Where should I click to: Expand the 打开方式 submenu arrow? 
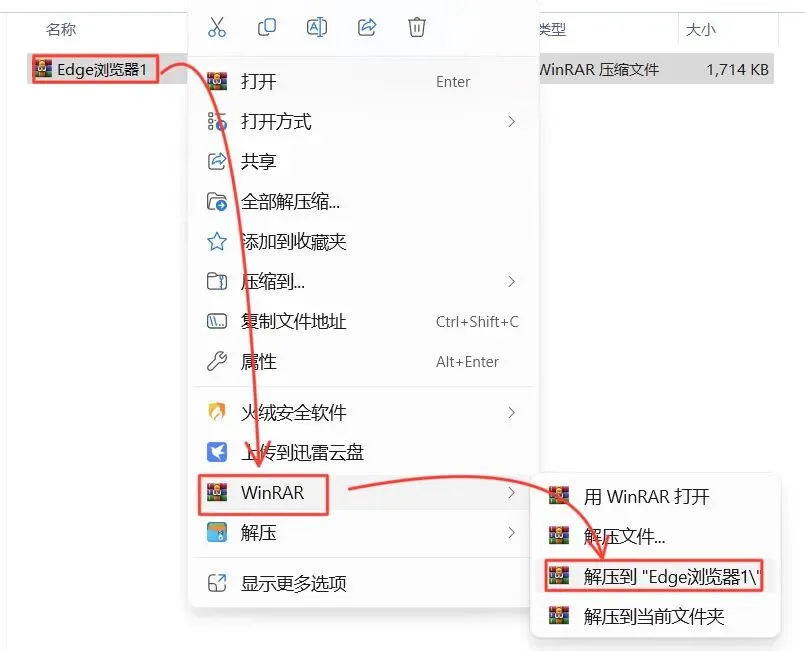tap(511, 122)
